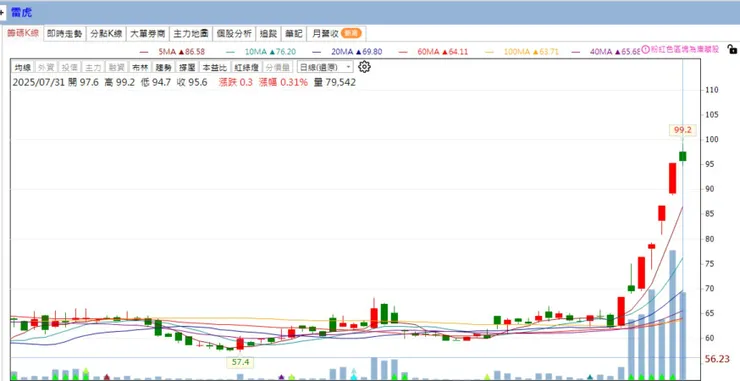Image resolution: width=740 pixels, height=381 pixels.
Task: Click the 20MA legend color line
Action: [316, 52]
